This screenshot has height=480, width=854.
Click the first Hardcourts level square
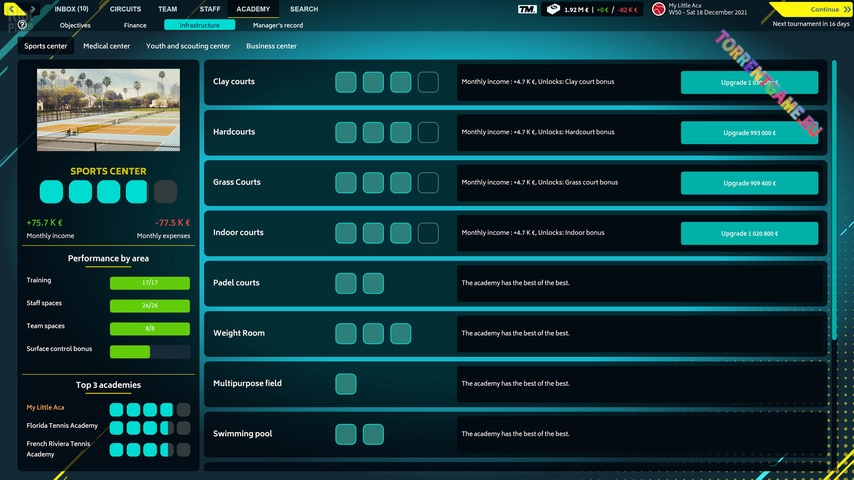[x=345, y=132]
